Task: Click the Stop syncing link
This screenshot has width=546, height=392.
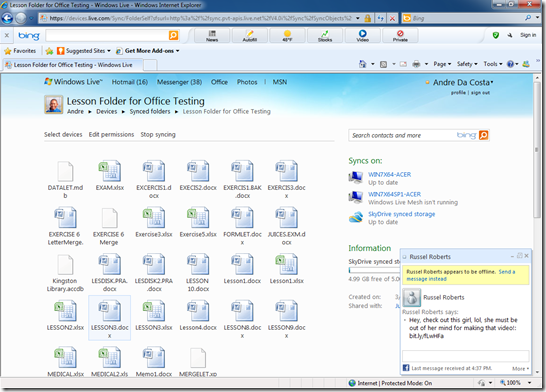Action: click(x=158, y=134)
